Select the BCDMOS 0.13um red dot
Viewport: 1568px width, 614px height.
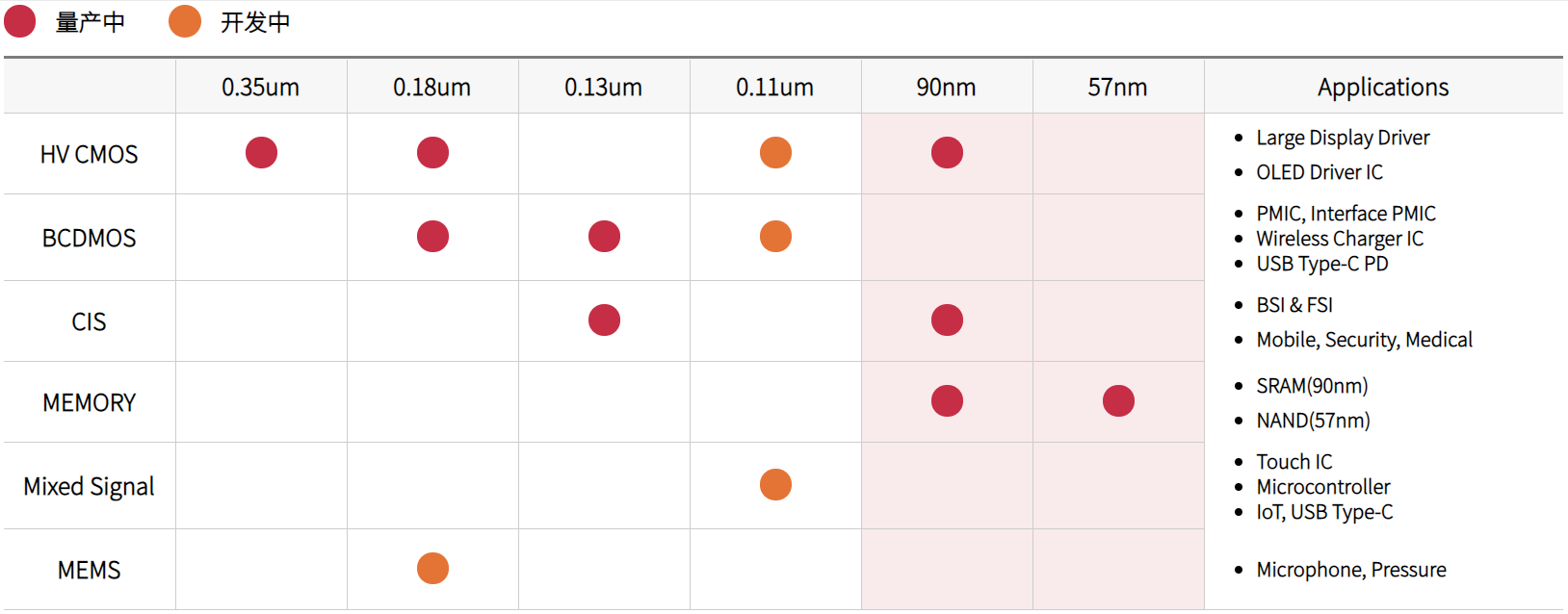click(604, 236)
